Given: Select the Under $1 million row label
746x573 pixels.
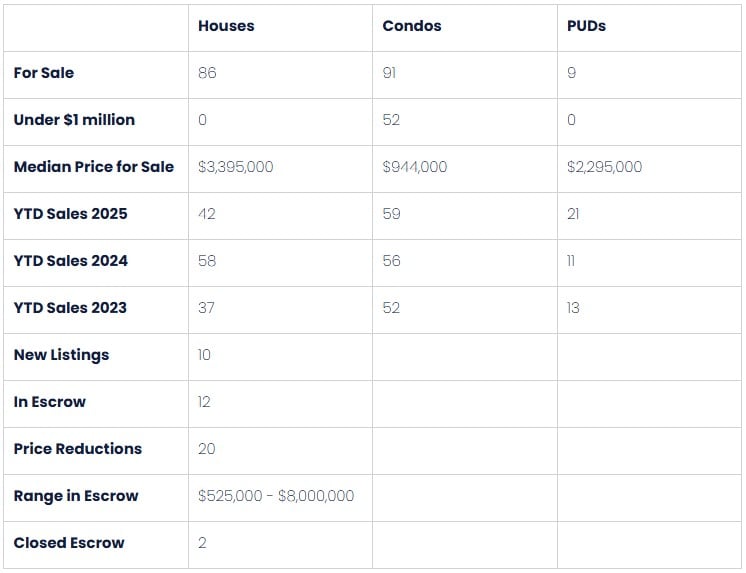Looking at the screenshot, I should pyautogui.click(x=74, y=120).
